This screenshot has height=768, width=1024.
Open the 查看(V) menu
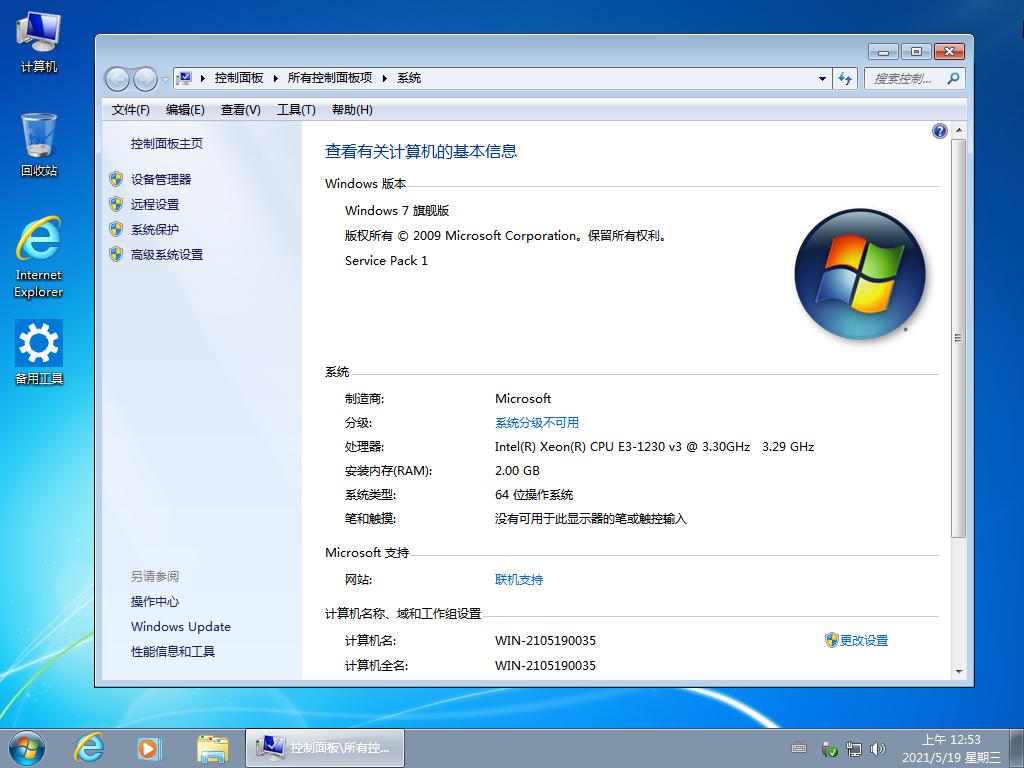click(x=240, y=110)
